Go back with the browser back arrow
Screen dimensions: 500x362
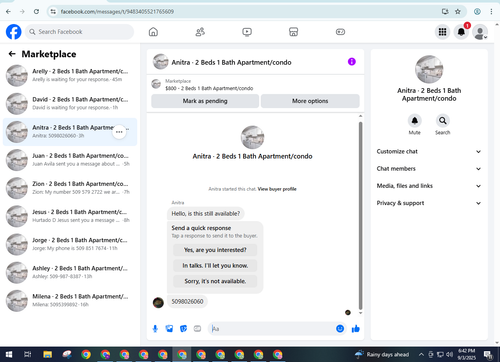[8, 12]
